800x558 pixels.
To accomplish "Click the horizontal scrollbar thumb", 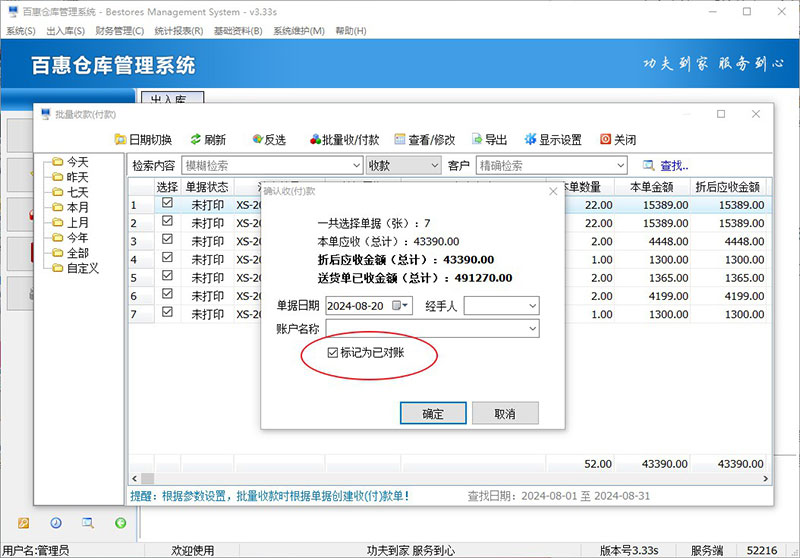I will (148, 478).
